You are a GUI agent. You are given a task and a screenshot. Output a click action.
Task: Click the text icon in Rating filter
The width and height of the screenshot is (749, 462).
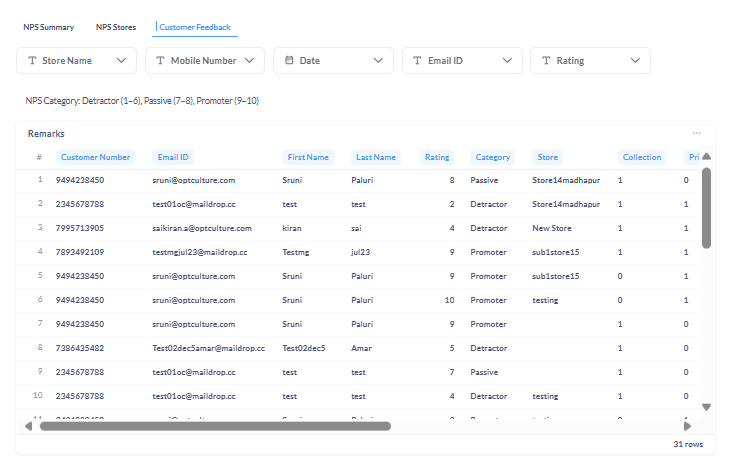click(x=546, y=61)
